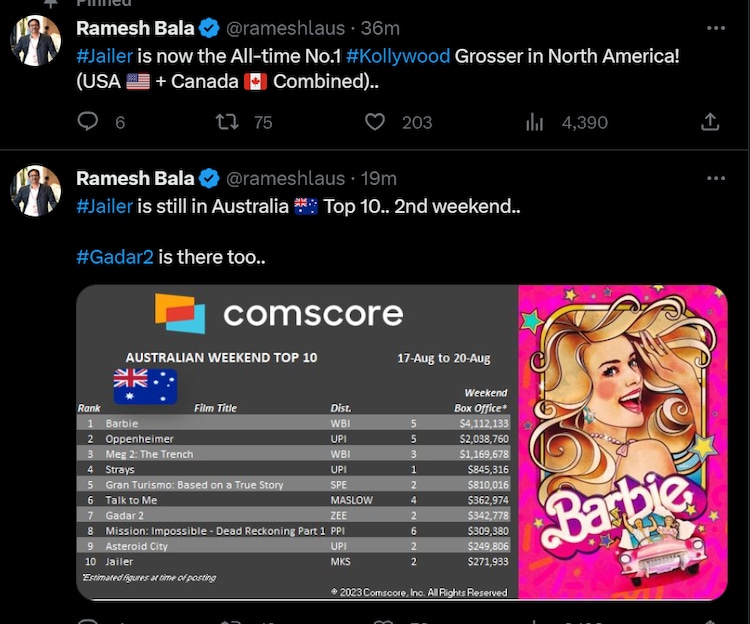
Task: Click Ramesh Bala's avatar on second tweet
Action: 36,191
